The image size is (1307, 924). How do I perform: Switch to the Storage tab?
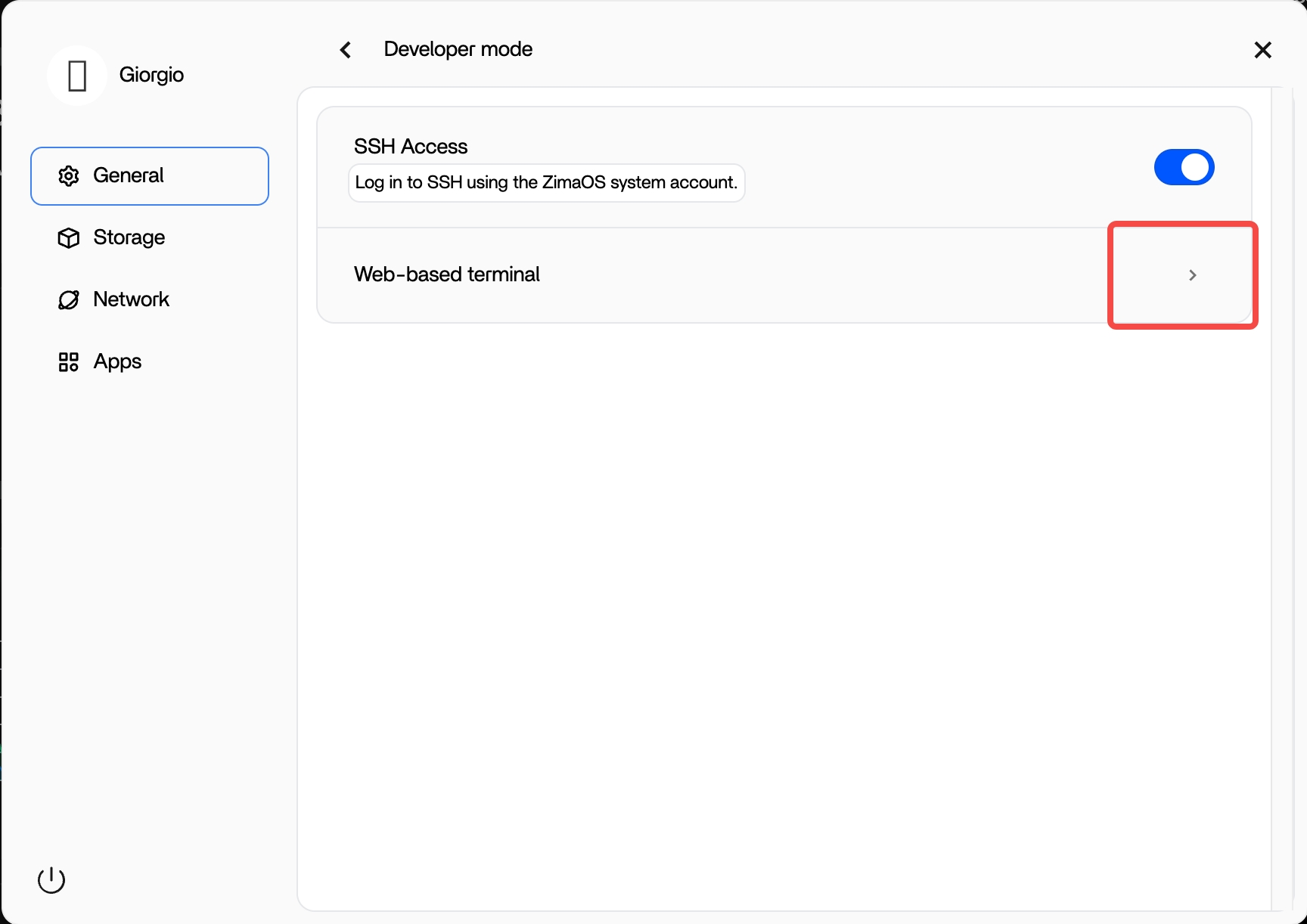(x=129, y=237)
